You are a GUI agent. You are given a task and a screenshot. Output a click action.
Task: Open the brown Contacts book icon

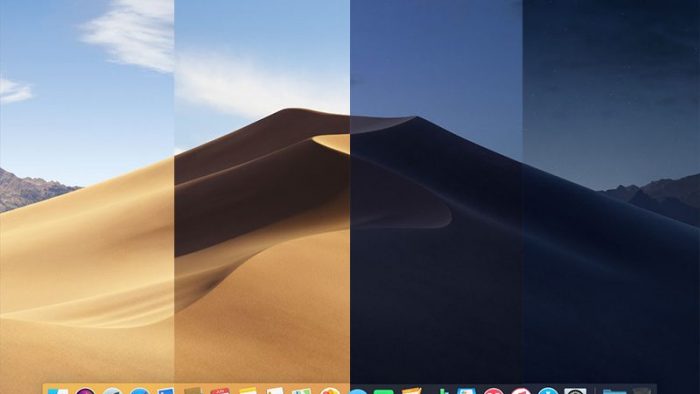[x=193, y=391]
